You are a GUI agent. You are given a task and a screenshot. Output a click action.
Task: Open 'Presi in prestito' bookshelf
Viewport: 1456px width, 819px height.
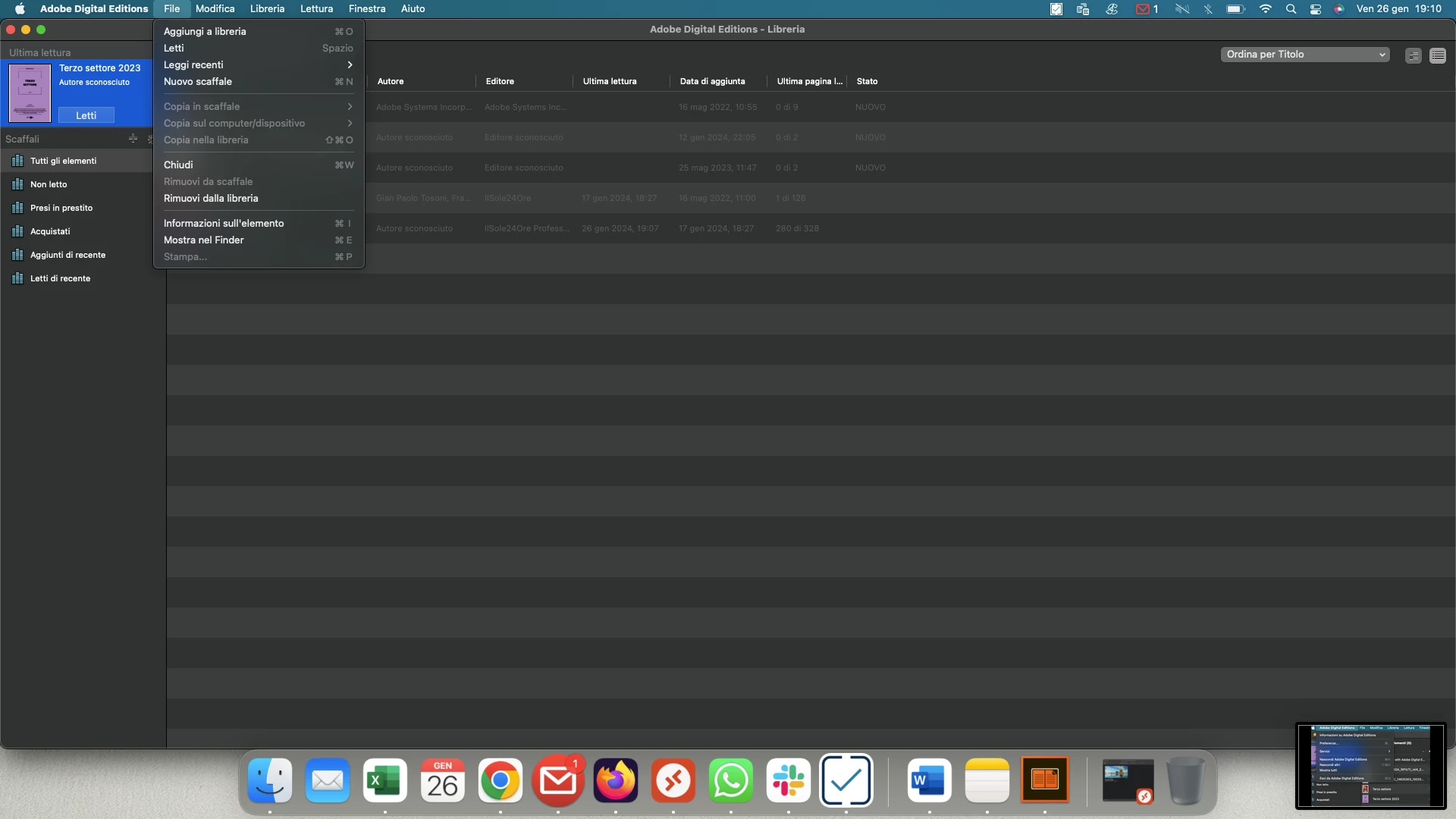point(61,208)
